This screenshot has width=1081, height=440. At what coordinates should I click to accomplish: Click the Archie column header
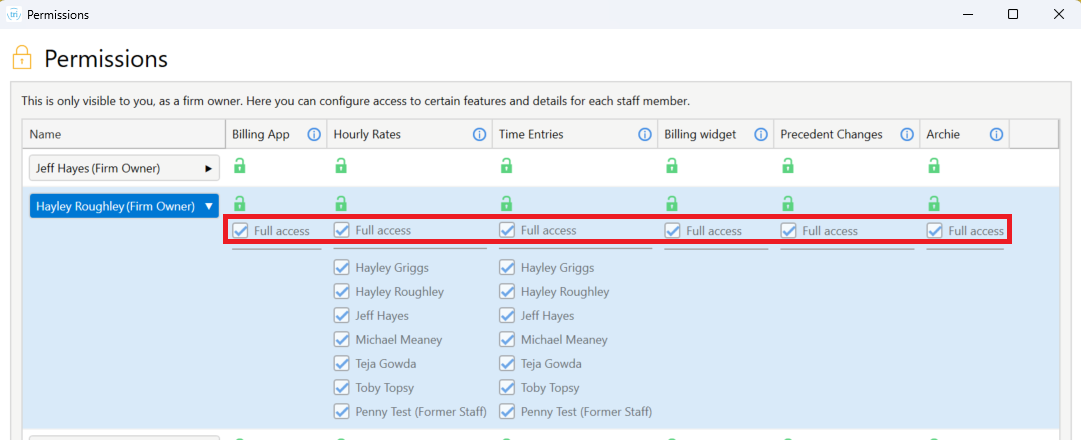964,134
